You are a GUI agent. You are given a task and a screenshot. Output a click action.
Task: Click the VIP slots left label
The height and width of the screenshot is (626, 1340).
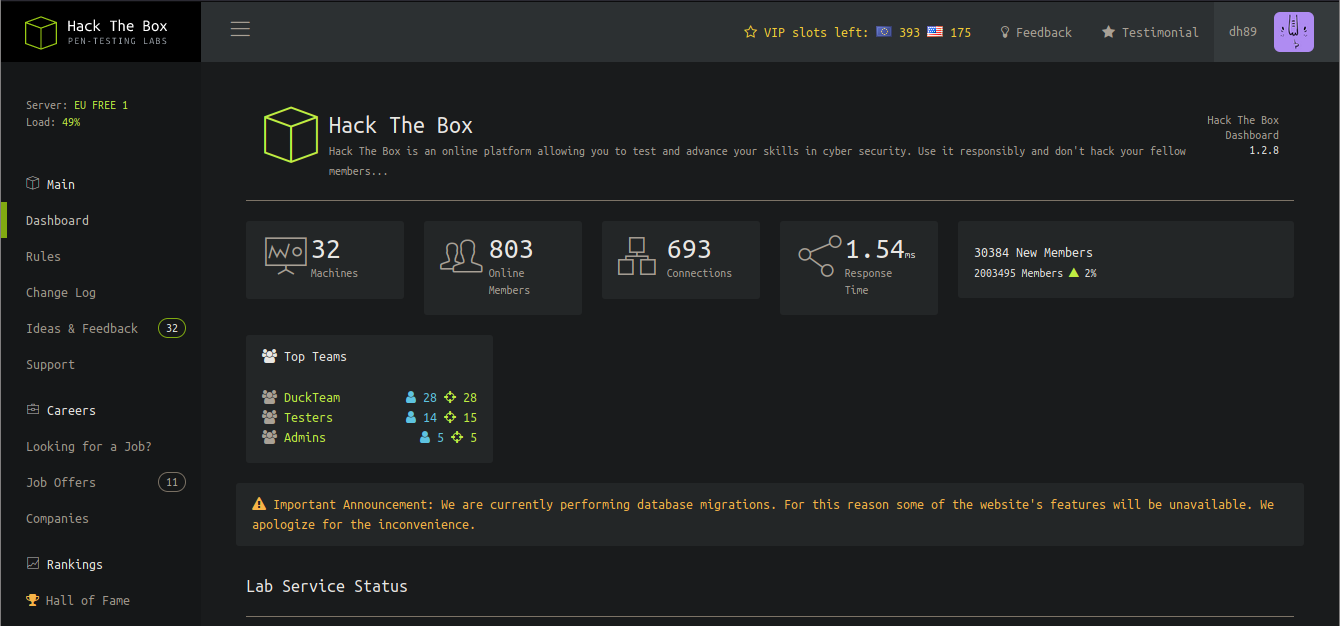[x=816, y=32]
